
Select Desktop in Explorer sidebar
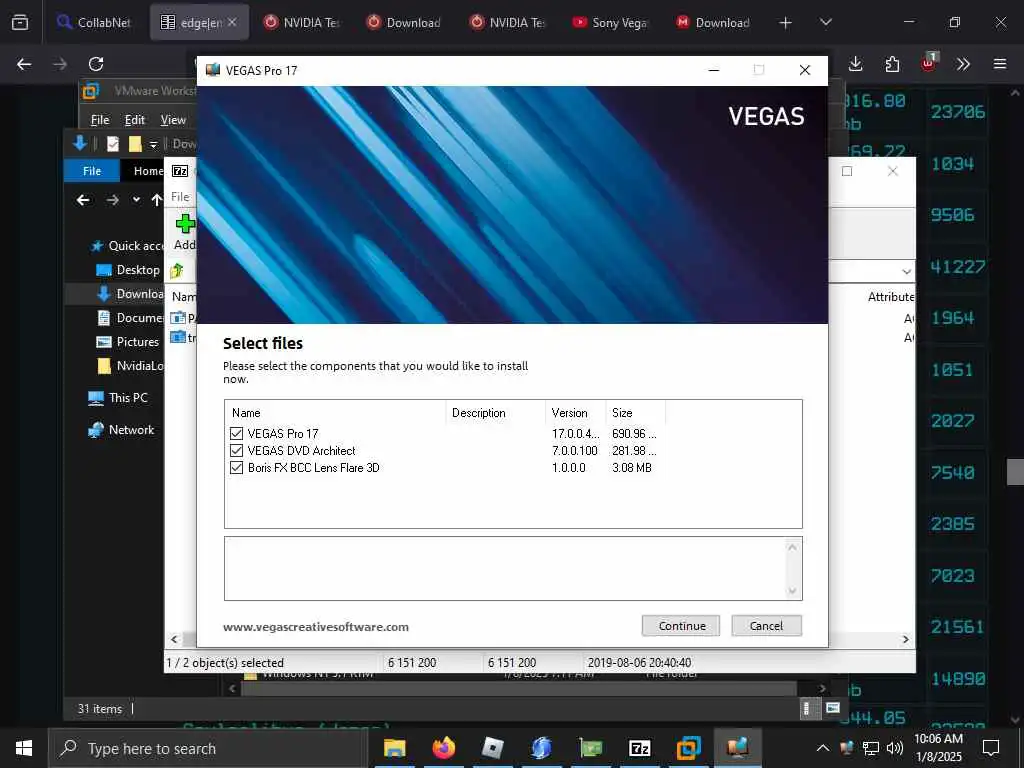(x=128, y=270)
